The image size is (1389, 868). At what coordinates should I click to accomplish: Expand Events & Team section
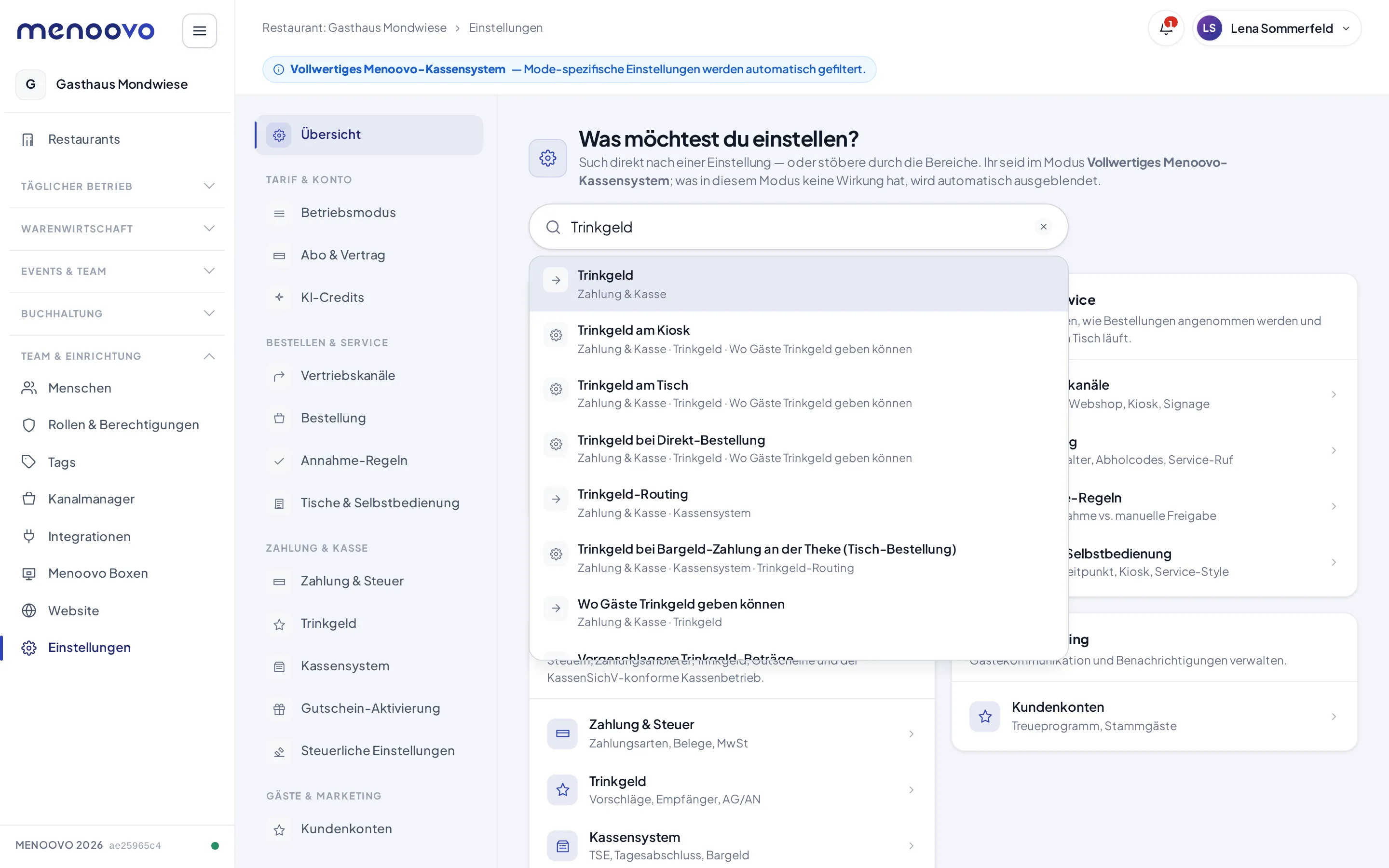(x=117, y=271)
